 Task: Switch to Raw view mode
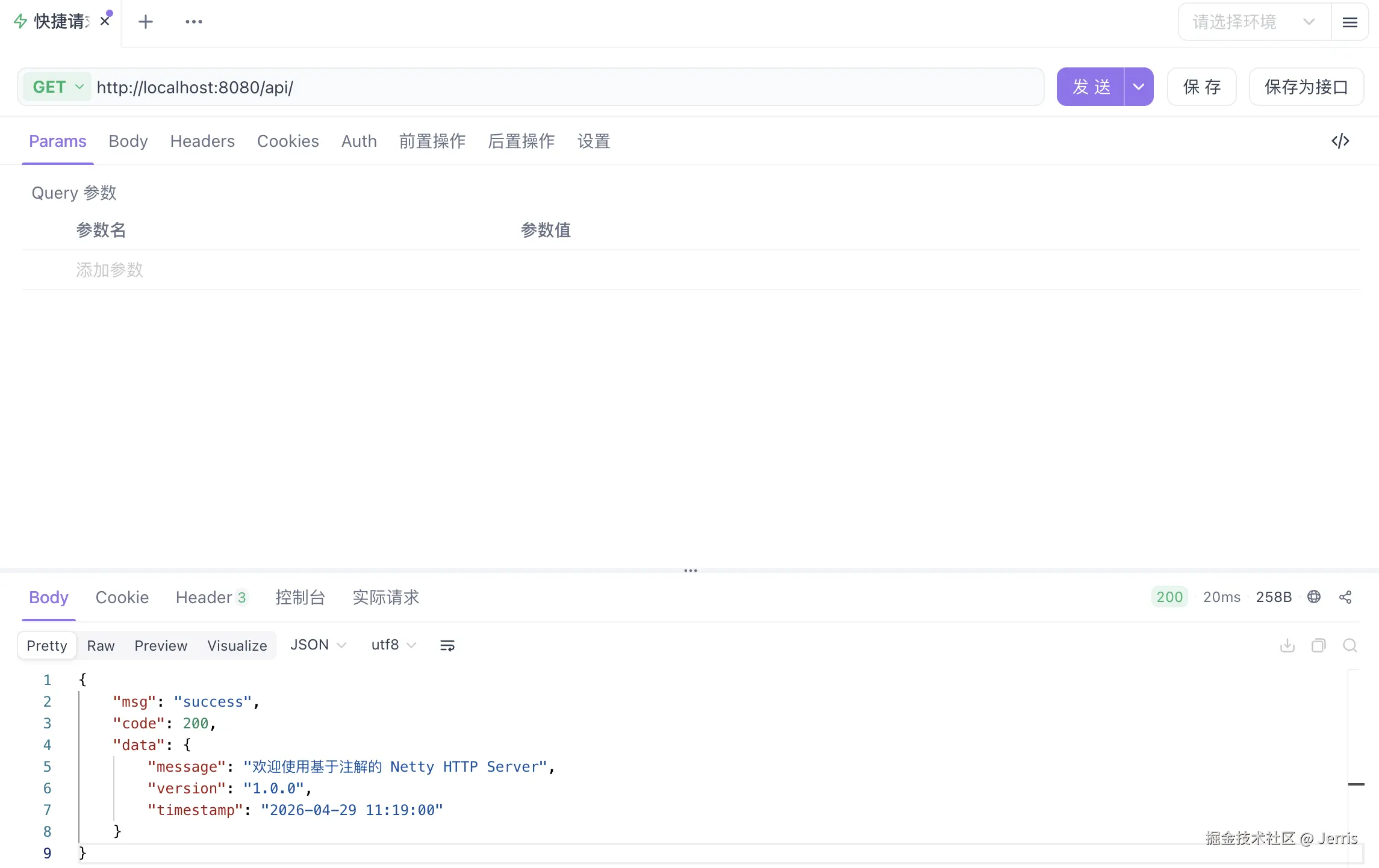click(x=101, y=645)
